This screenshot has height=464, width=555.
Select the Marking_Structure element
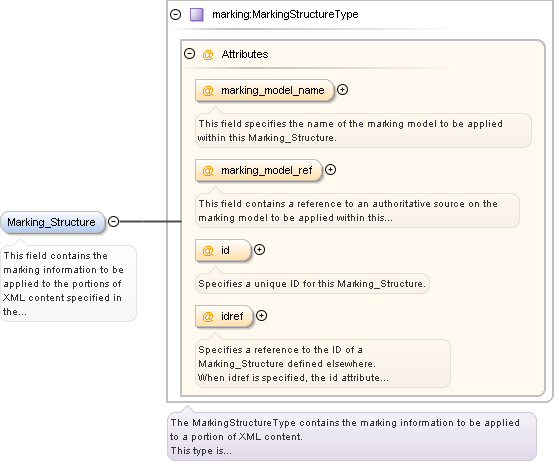pyautogui.click(x=53, y=222)
